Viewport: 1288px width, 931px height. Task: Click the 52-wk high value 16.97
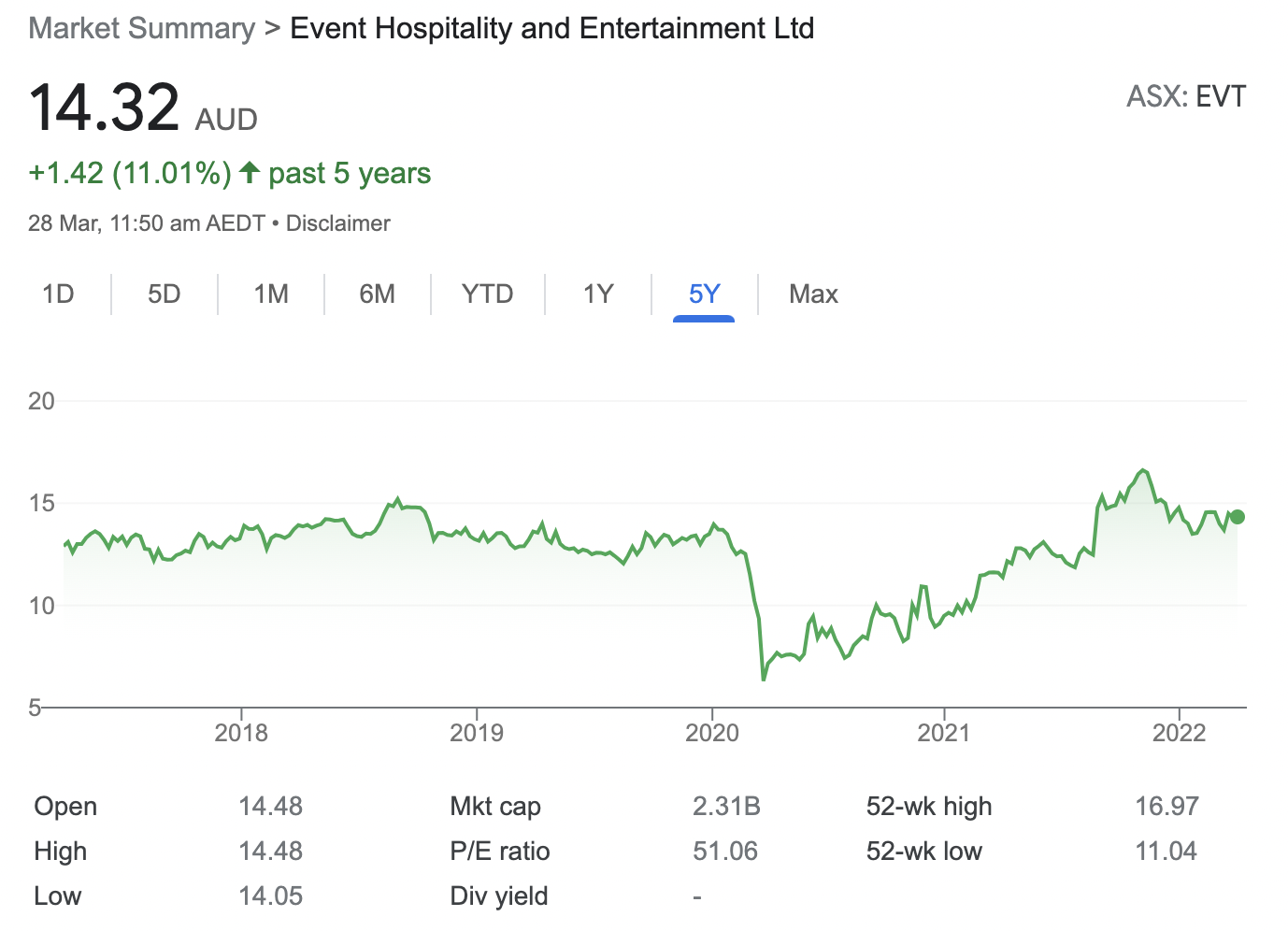(1166, 807)
